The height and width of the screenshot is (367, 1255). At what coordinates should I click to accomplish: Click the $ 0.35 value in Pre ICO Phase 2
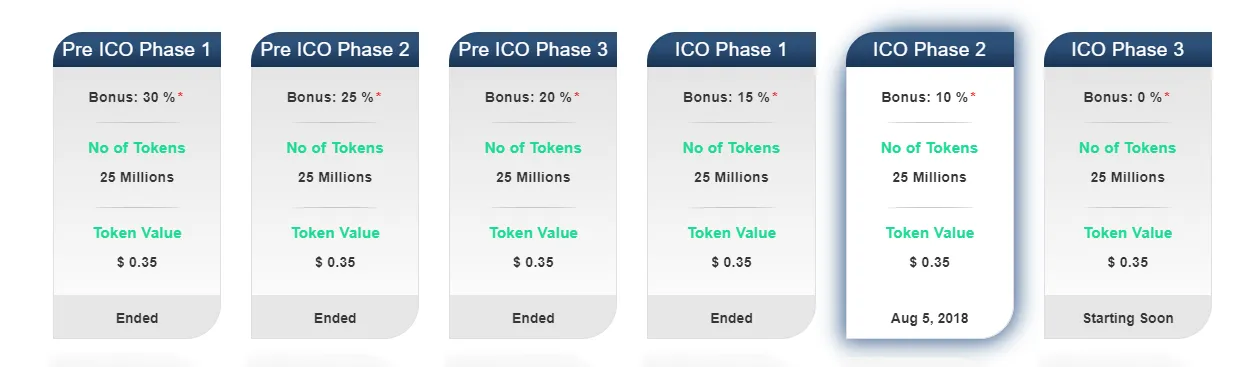click(335, 262)
